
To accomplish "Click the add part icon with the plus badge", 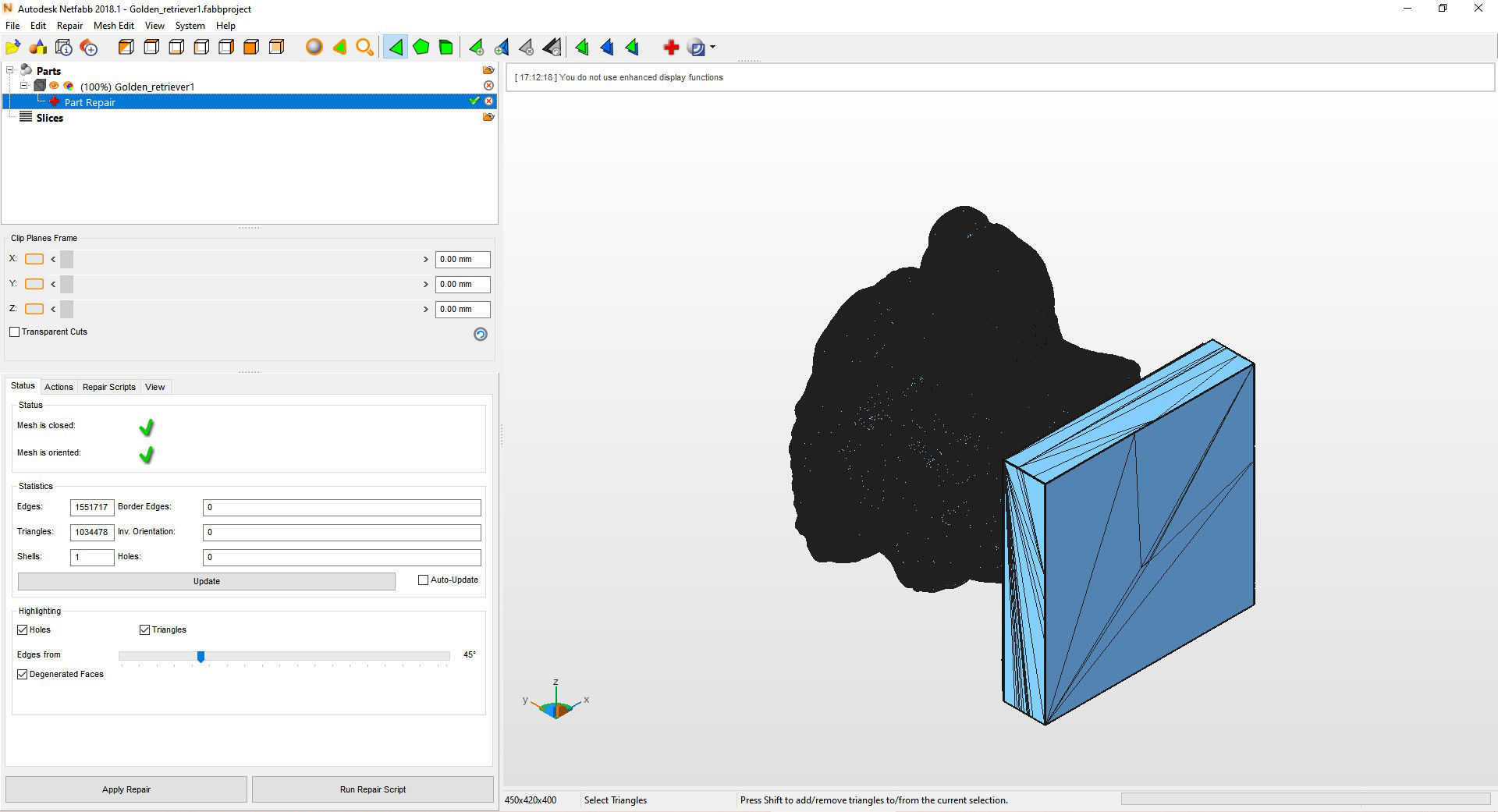I will point(89,48).
